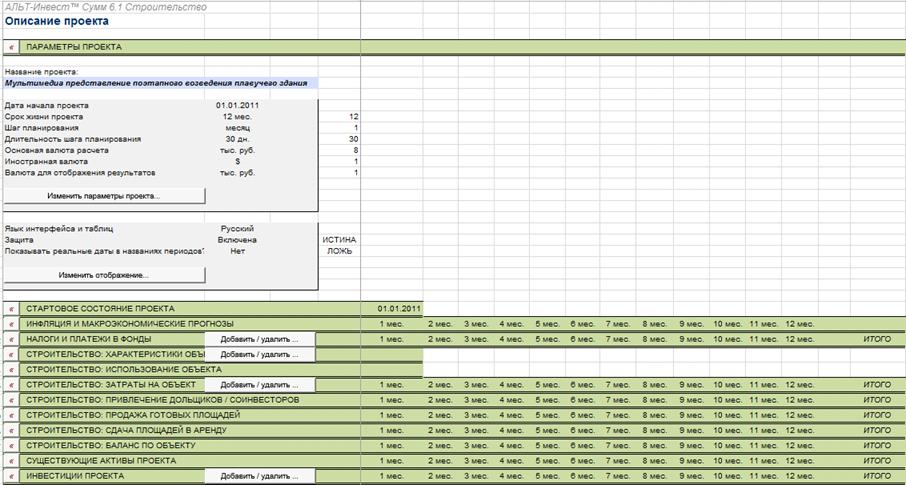Click arrow icon for БАЛАНС ПО ОБЪЕКТУ
This screenshot has height=485, width=906.
12,446
